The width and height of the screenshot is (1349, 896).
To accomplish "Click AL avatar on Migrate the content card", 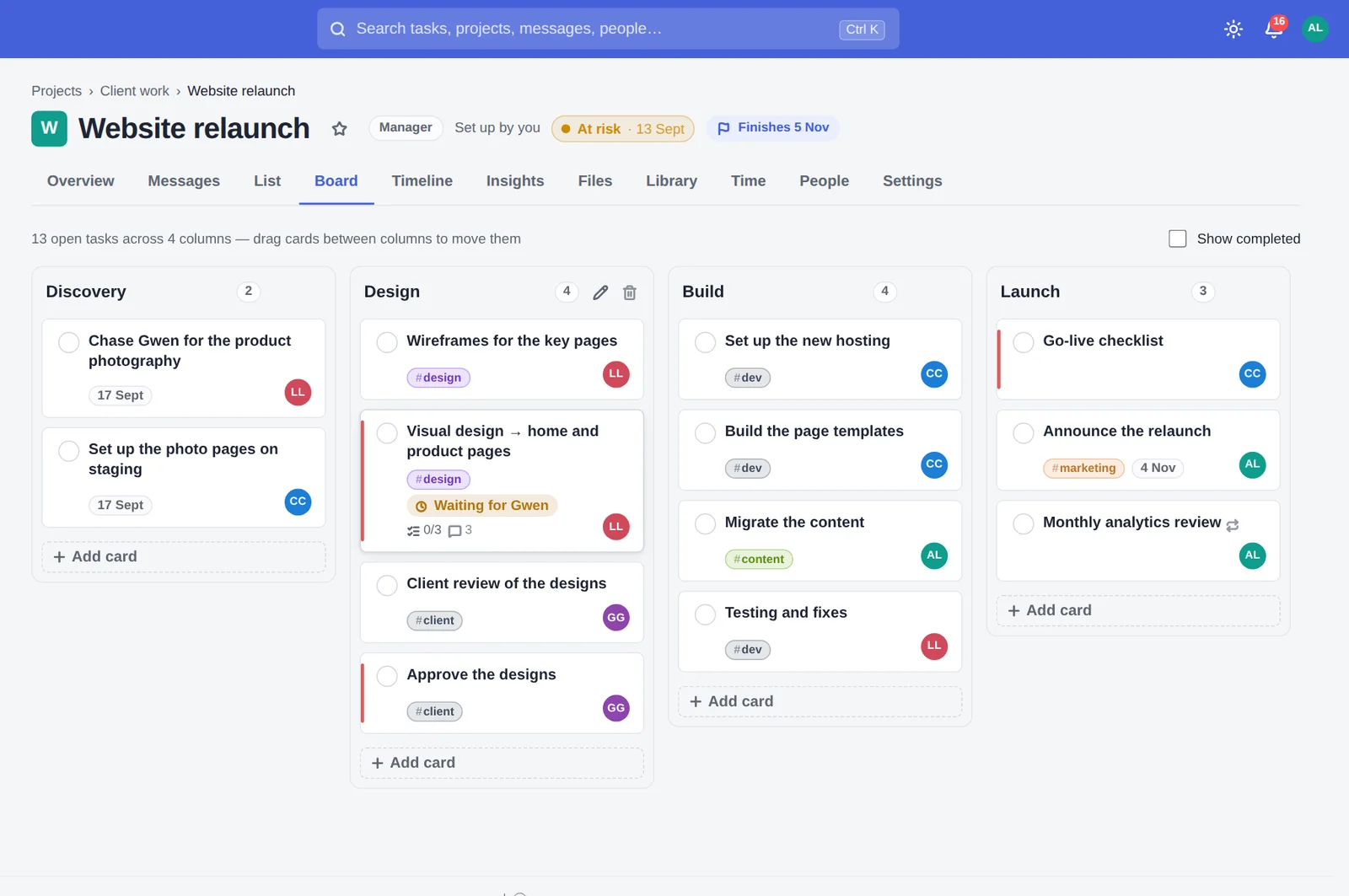I will coord(934,555).
